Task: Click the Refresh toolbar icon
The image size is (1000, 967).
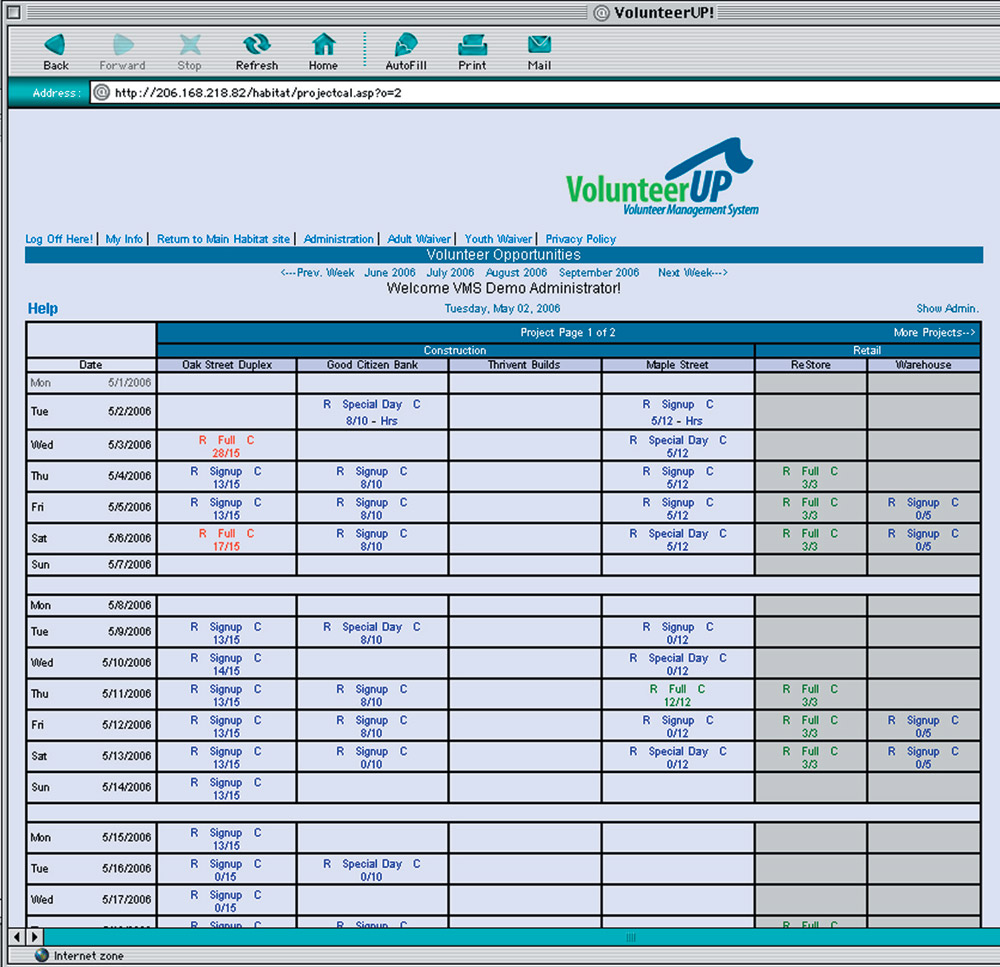Action: click(257, 45)
